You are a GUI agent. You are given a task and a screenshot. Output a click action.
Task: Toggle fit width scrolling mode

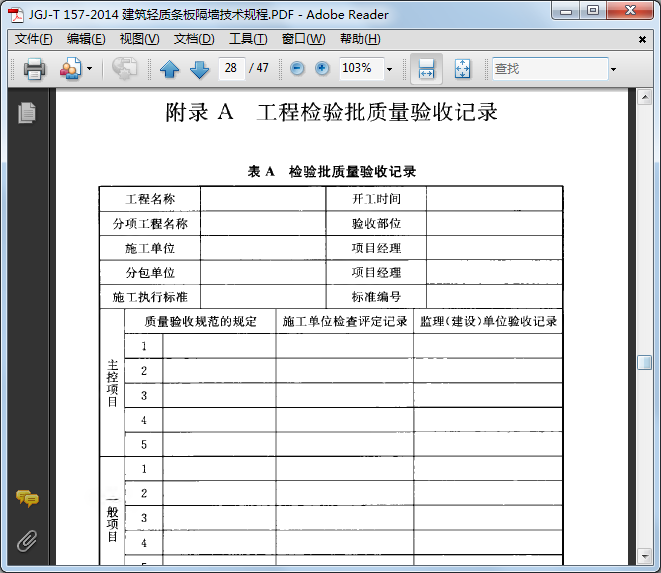pyautogui.click(x=426, y=69)
